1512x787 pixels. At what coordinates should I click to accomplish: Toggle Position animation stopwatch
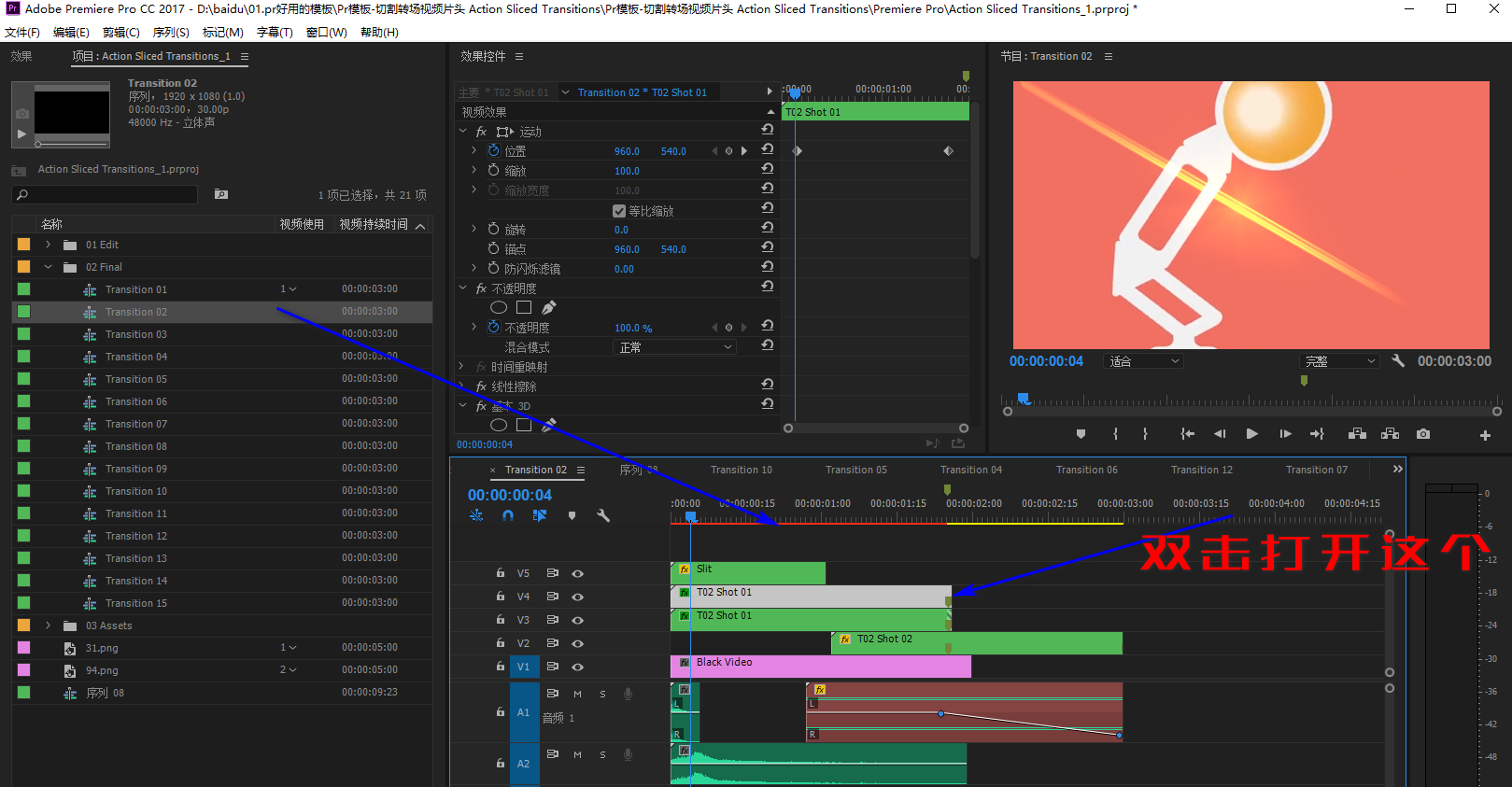493,150
